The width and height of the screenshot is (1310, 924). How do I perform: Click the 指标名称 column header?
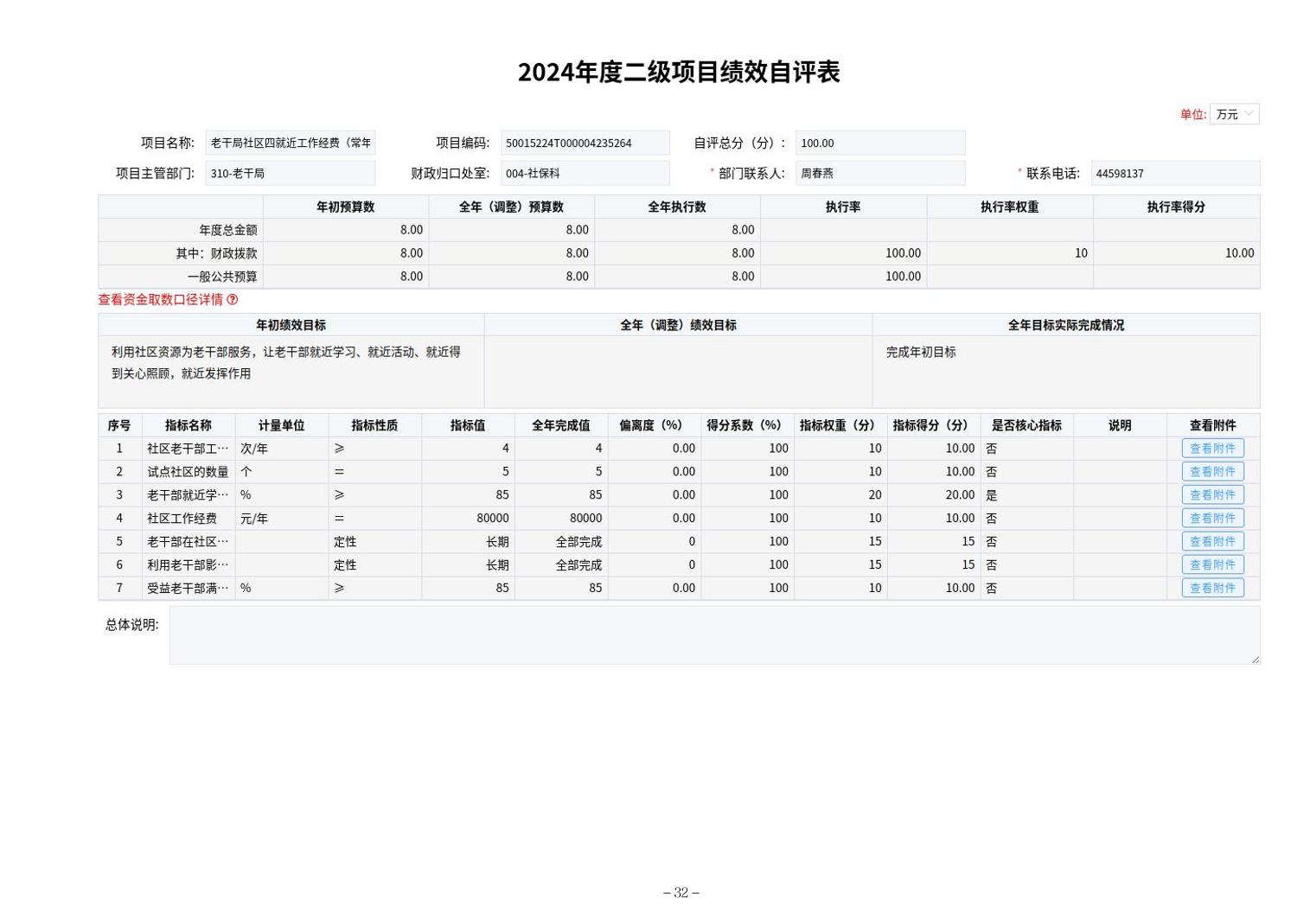[x=189, y=425]
